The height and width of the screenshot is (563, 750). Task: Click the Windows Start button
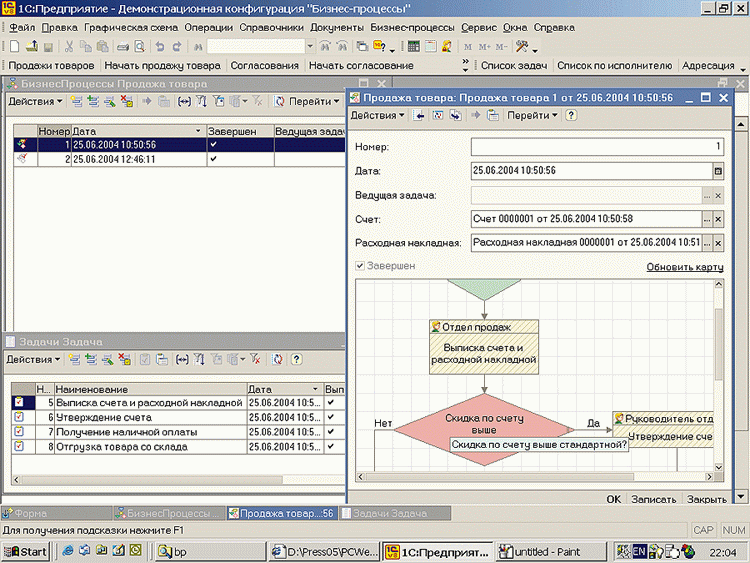26,552
